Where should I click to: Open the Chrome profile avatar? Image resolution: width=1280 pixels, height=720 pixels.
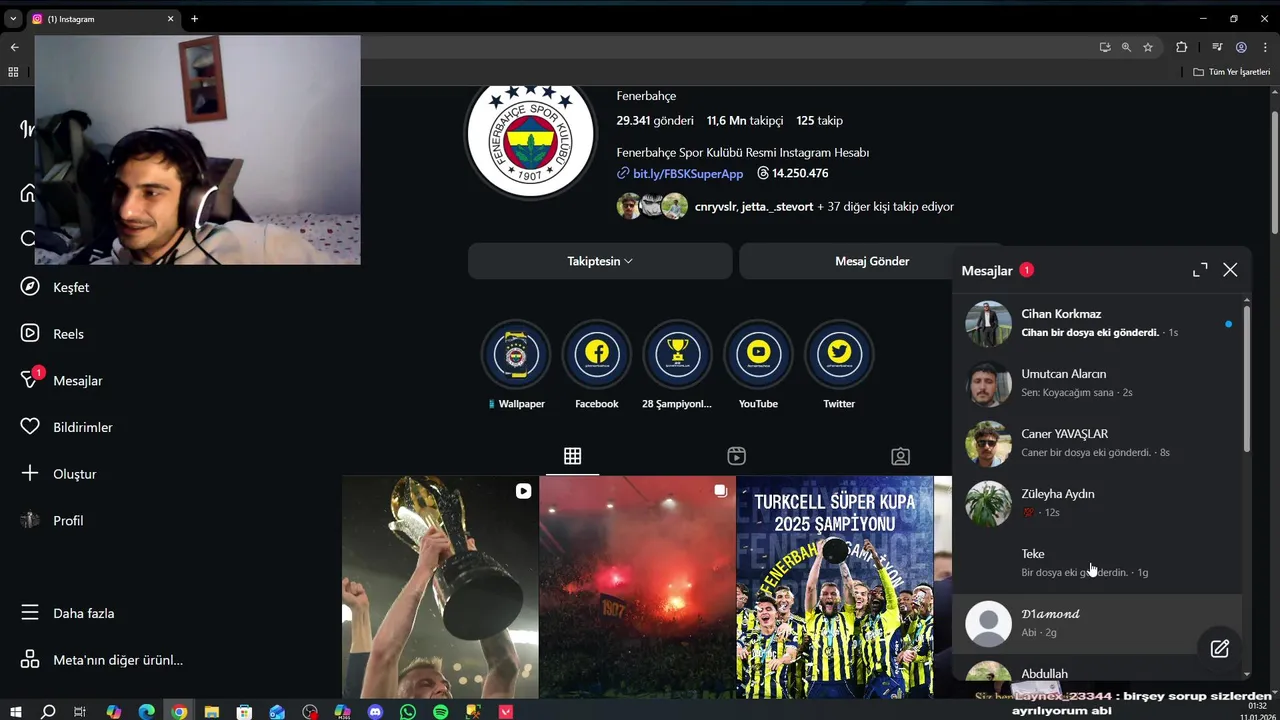[1241, 47]
